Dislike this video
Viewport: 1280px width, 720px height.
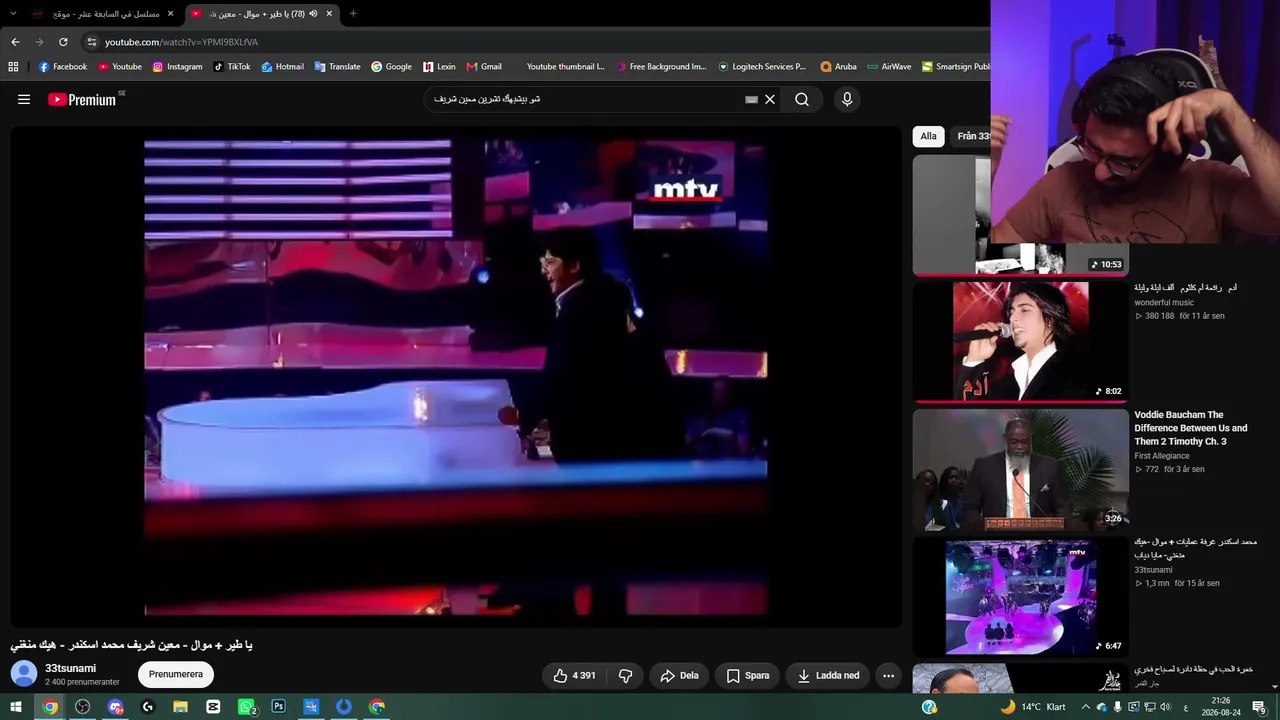(626, 676)
